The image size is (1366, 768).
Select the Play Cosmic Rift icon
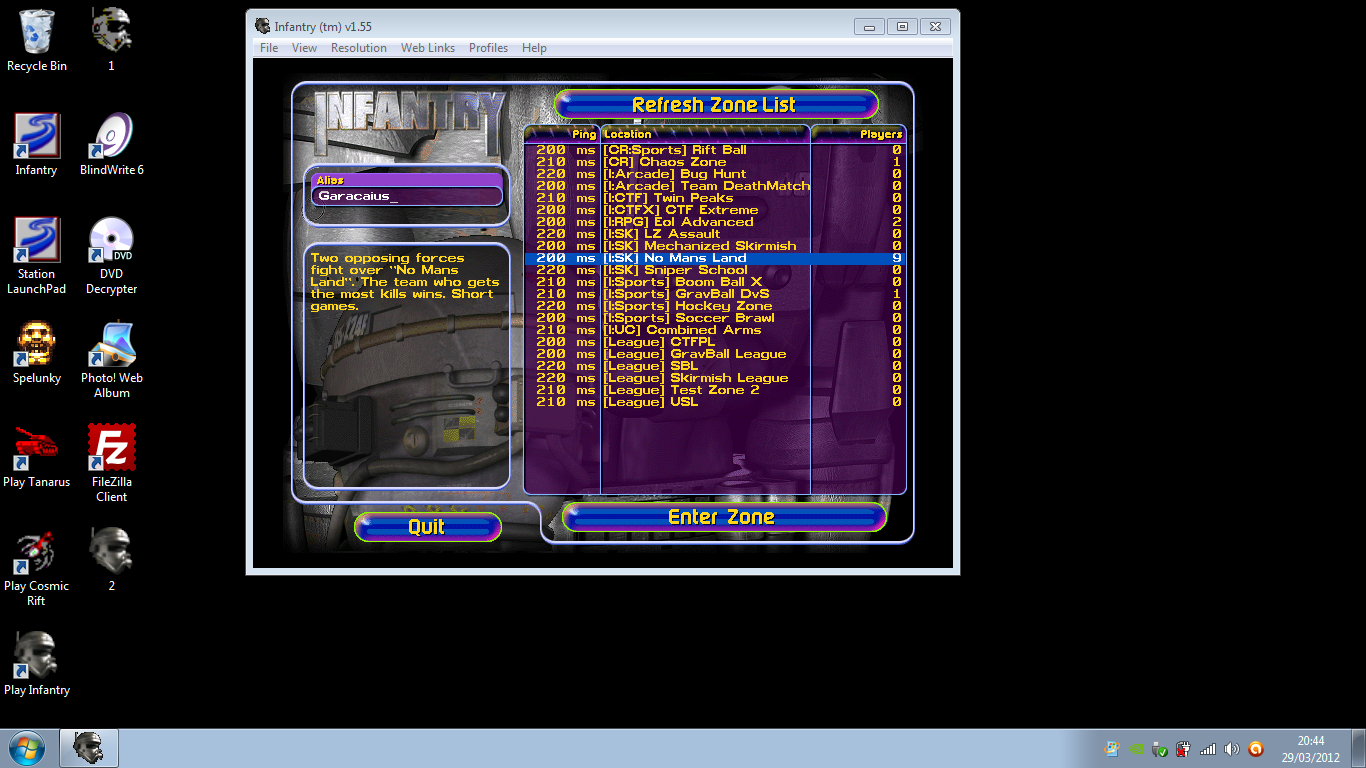click(x=37, y=553)
